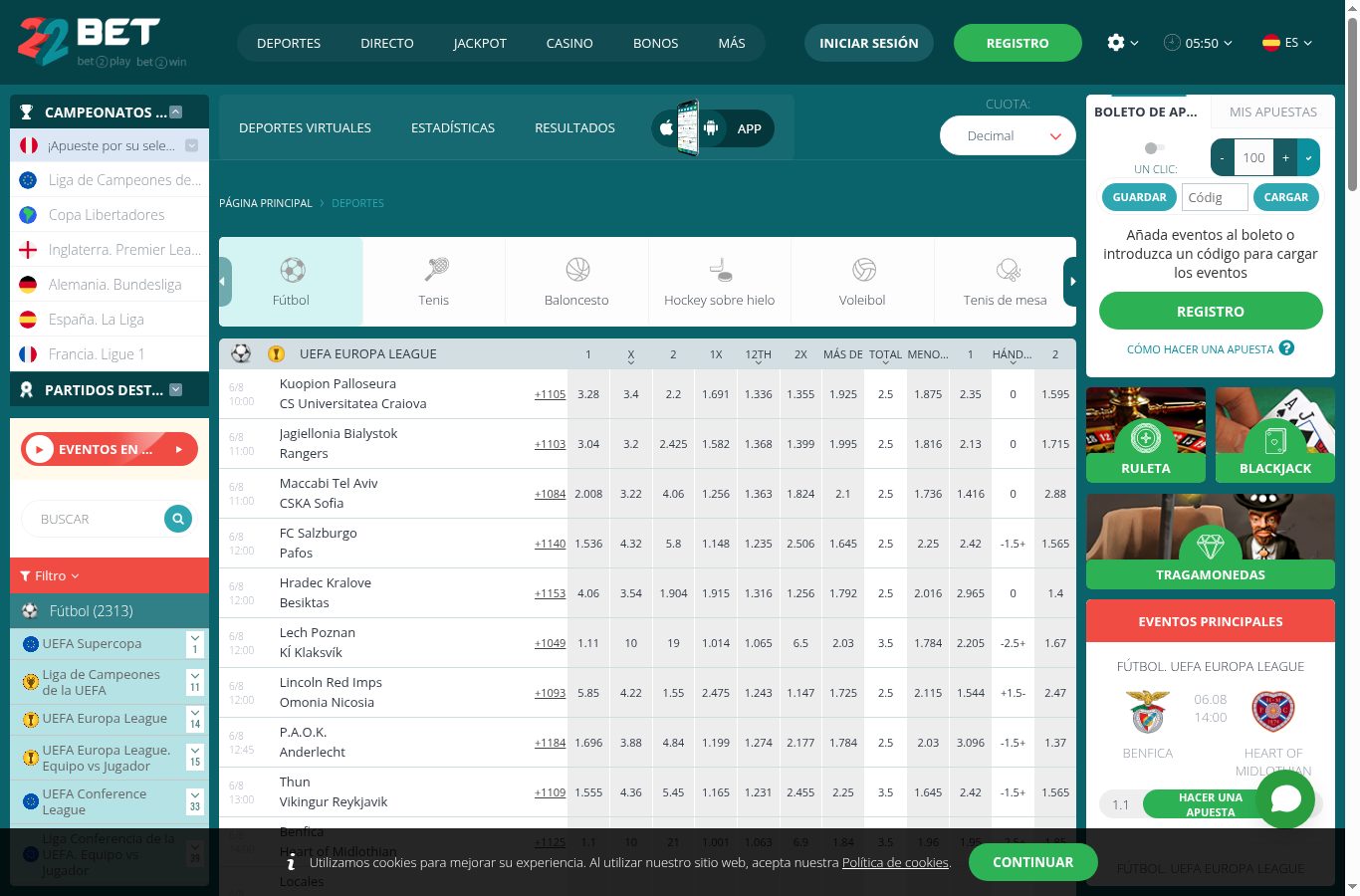Select the Tenis sport icon
Image resolution: width=1360 pixels, height=896 pixels.
435,270
